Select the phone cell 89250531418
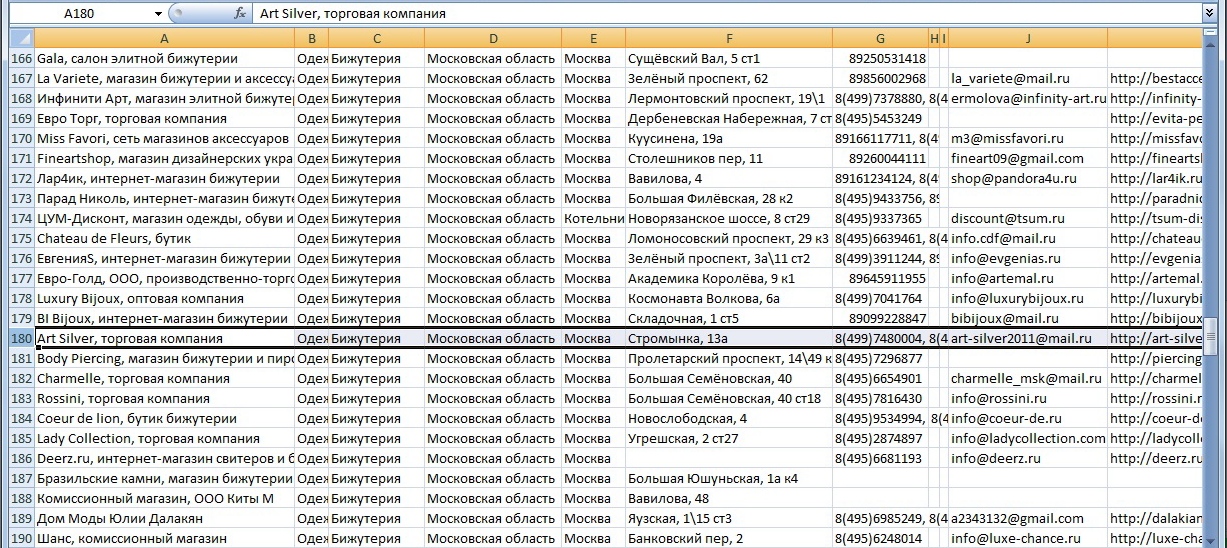 click(880, 59)
